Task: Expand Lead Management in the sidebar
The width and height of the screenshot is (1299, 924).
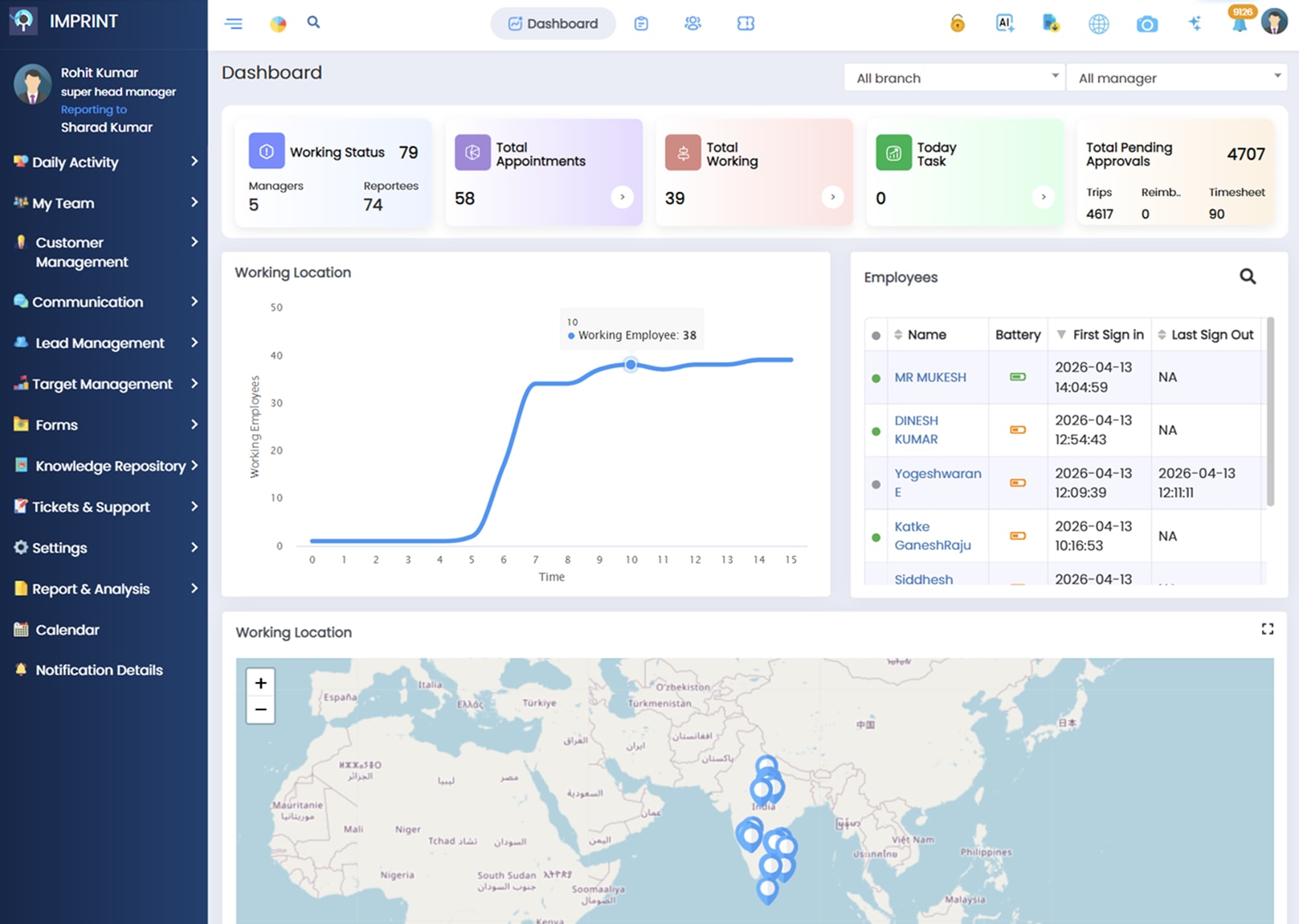Action: pyautogui.click(x=104, y=342)
